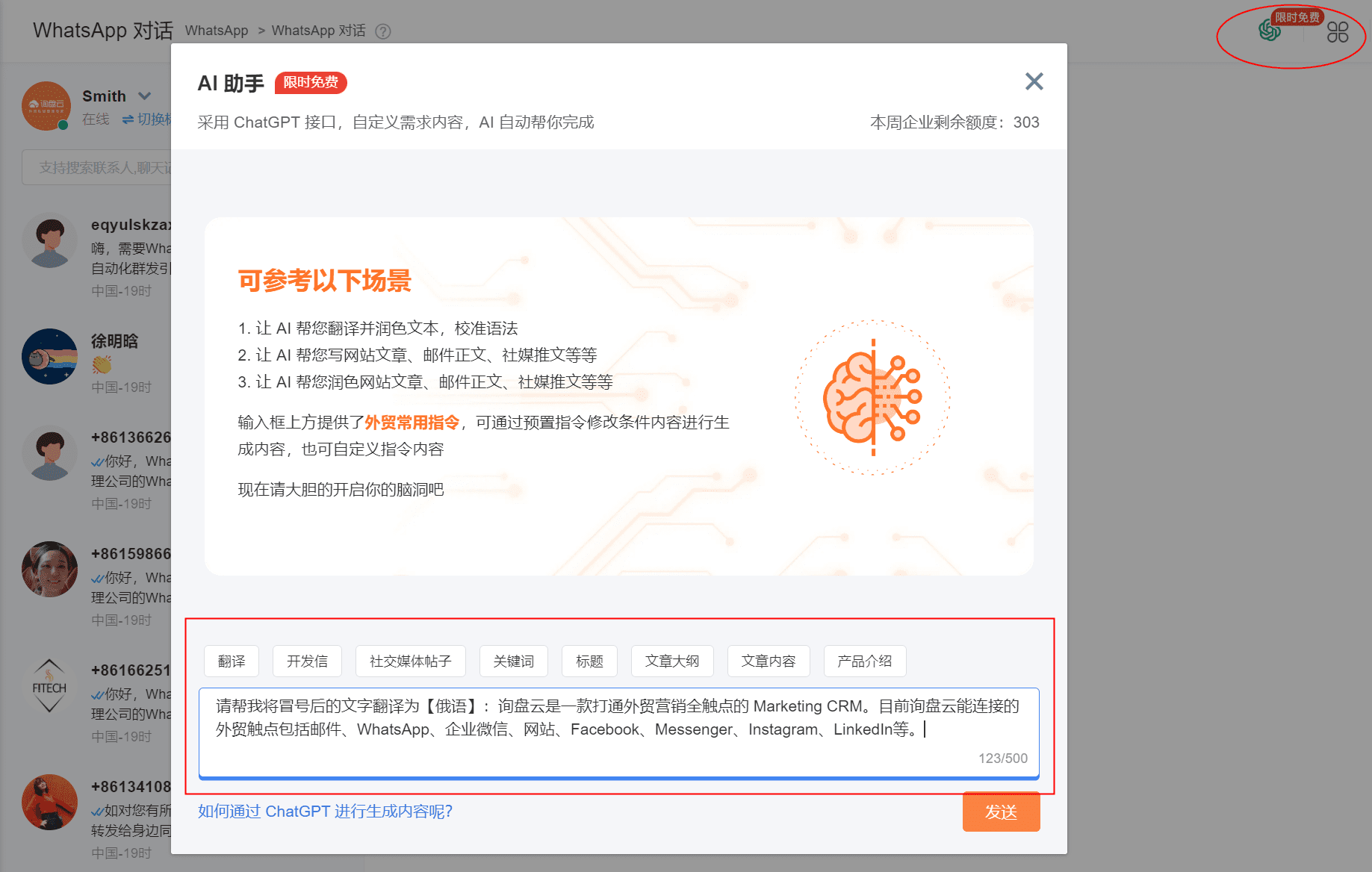
Task: Click the wave emoji in 徐明晗 chat preview
Action: [x=102, y=364]
